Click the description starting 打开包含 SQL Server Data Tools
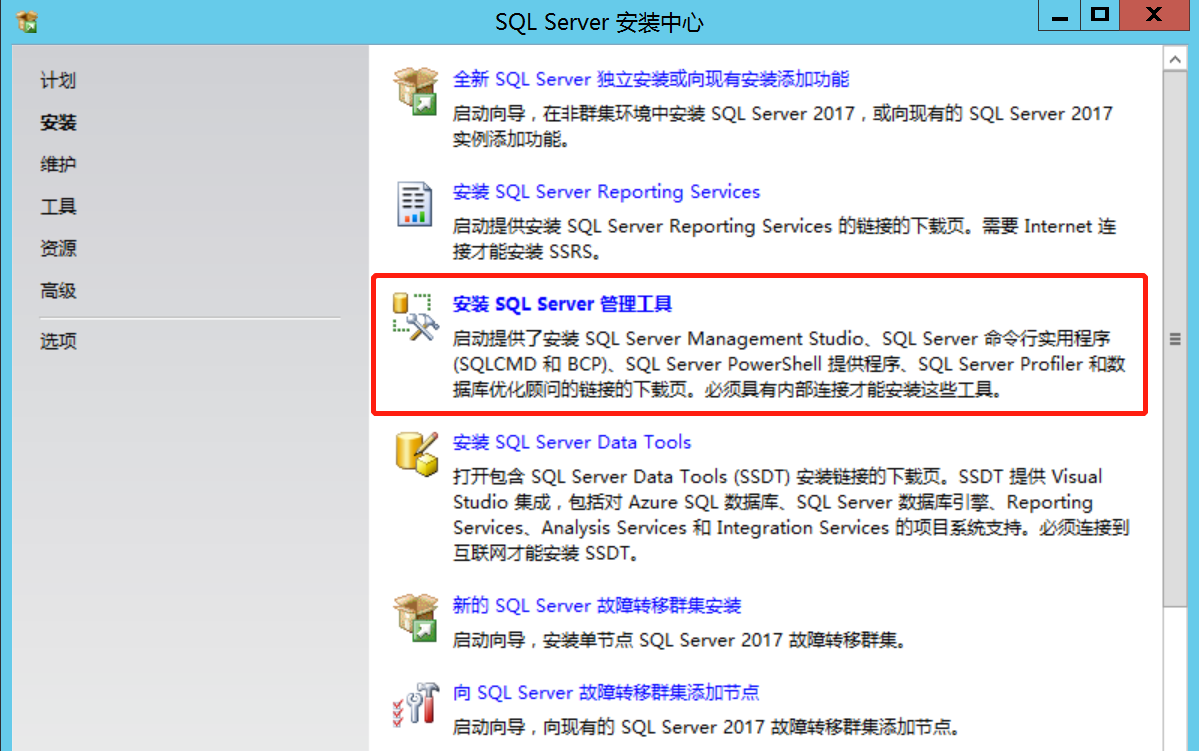This screenshot has width=1199, height=751. pyautogui.click(x=791, y=515)
